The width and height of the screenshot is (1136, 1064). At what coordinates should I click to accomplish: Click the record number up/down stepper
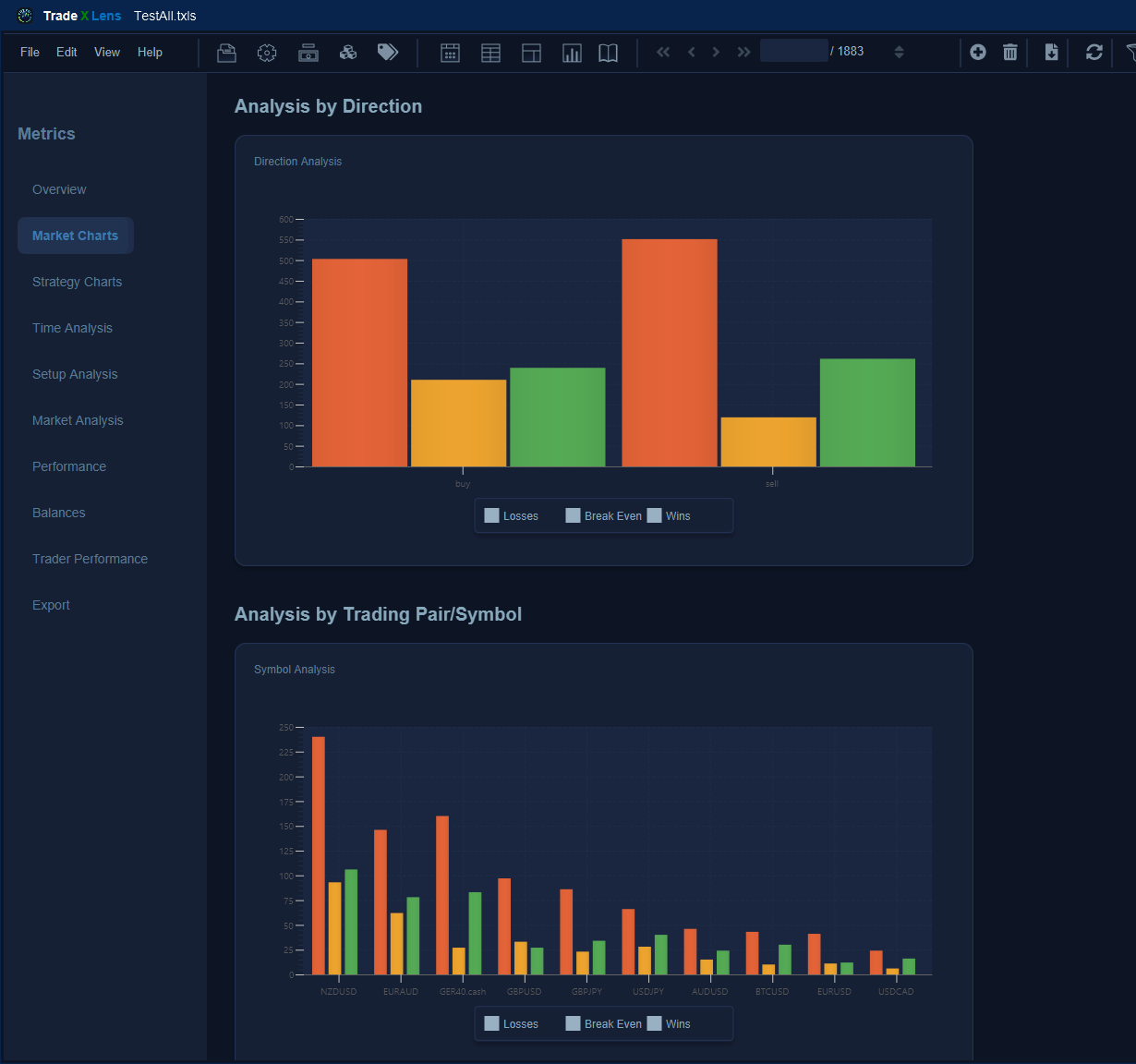coord(899,52)
